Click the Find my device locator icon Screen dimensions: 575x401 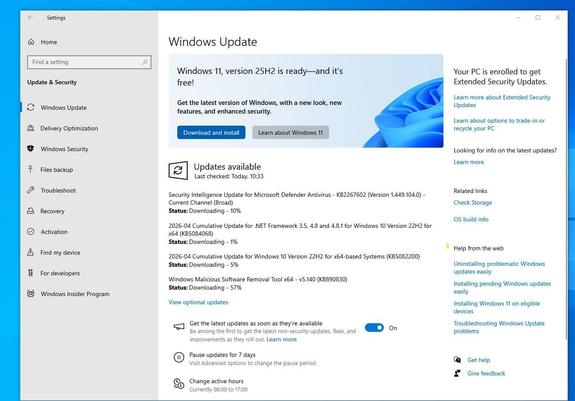(x=31, y=252)
